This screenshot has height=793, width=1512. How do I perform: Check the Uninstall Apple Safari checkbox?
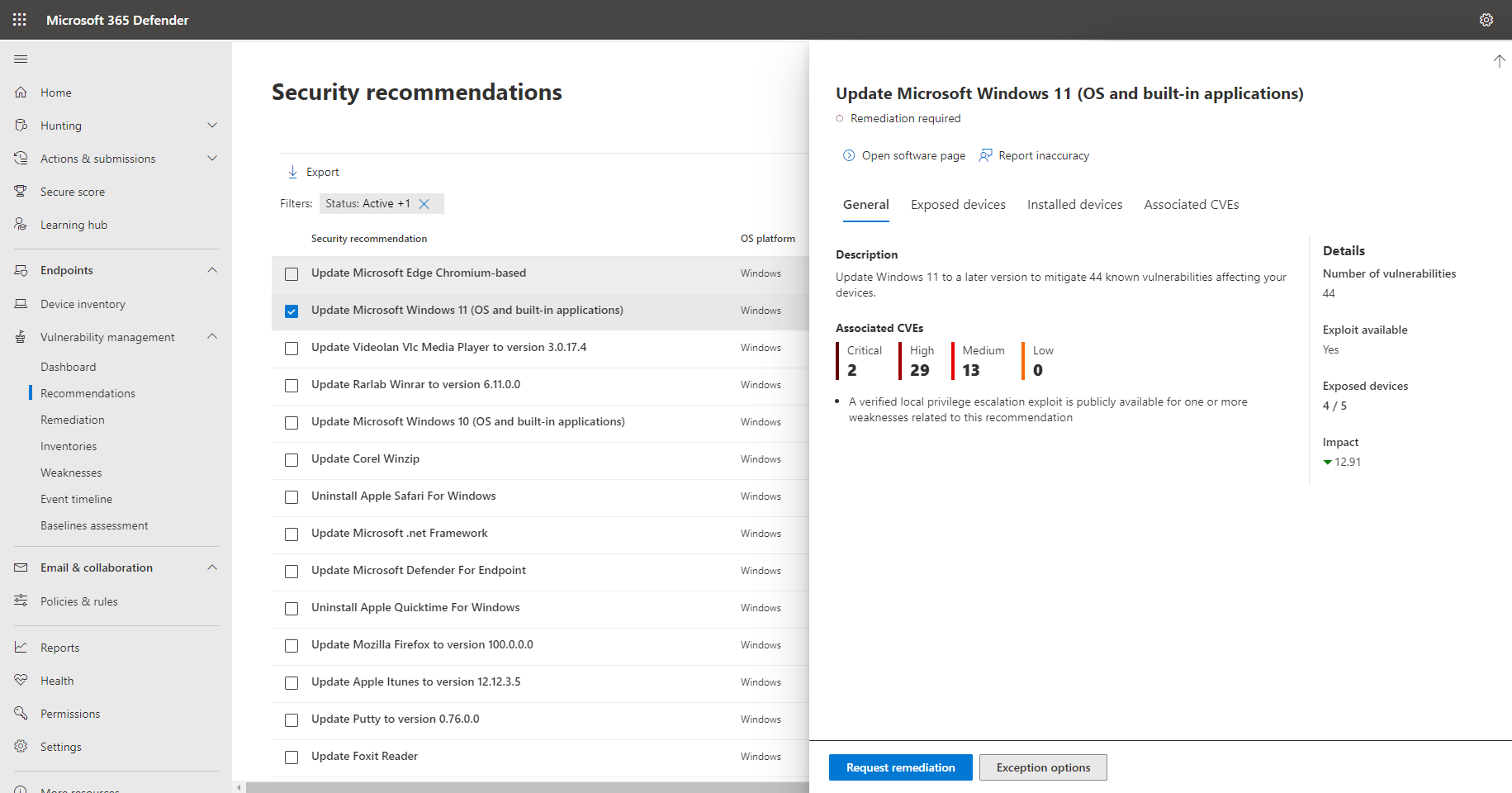pyautogui.click(x=291, y=497)
